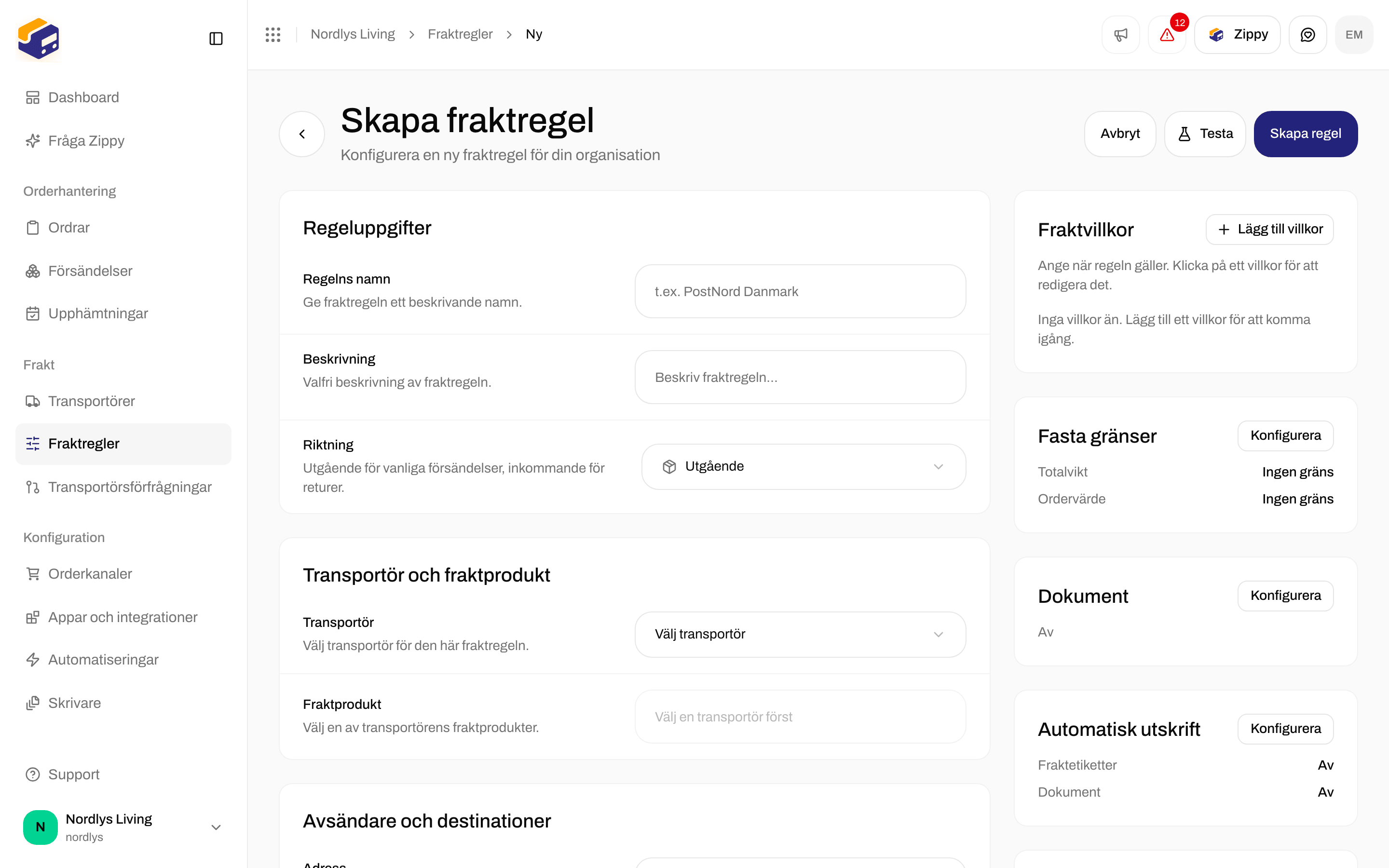This screenshot has height=868, width=1389.
Task: Open the EM user avatar menu
Action: click(x=1354, y=34)
